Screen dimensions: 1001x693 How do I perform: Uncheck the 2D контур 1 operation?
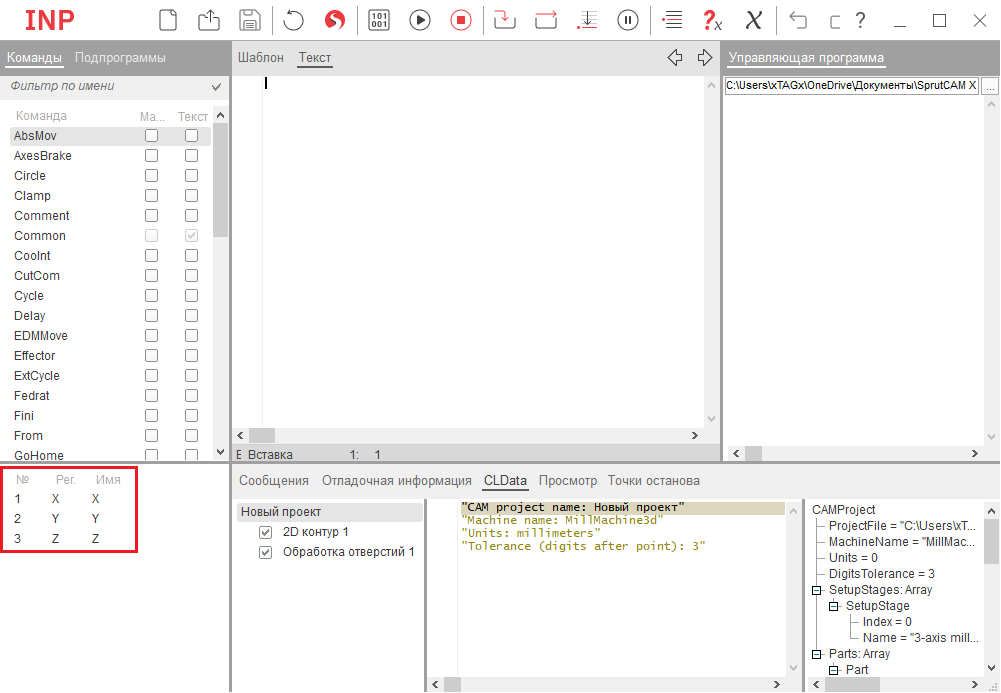click(x=266, y=532)
